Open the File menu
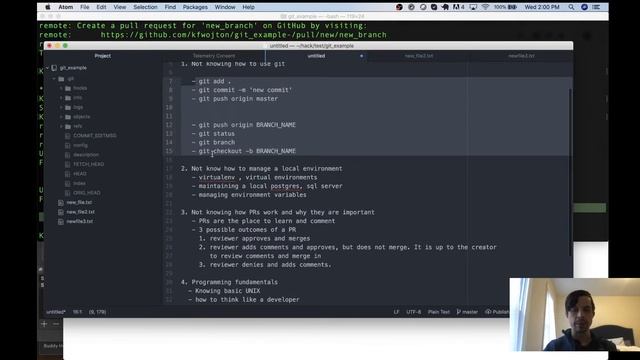 click(x=84, y=7)
